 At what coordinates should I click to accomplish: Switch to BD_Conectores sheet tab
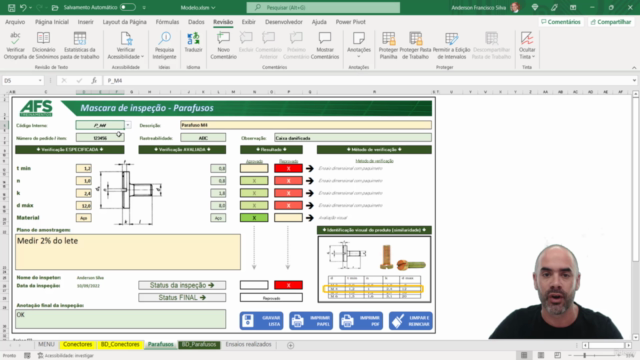point(120,345)
